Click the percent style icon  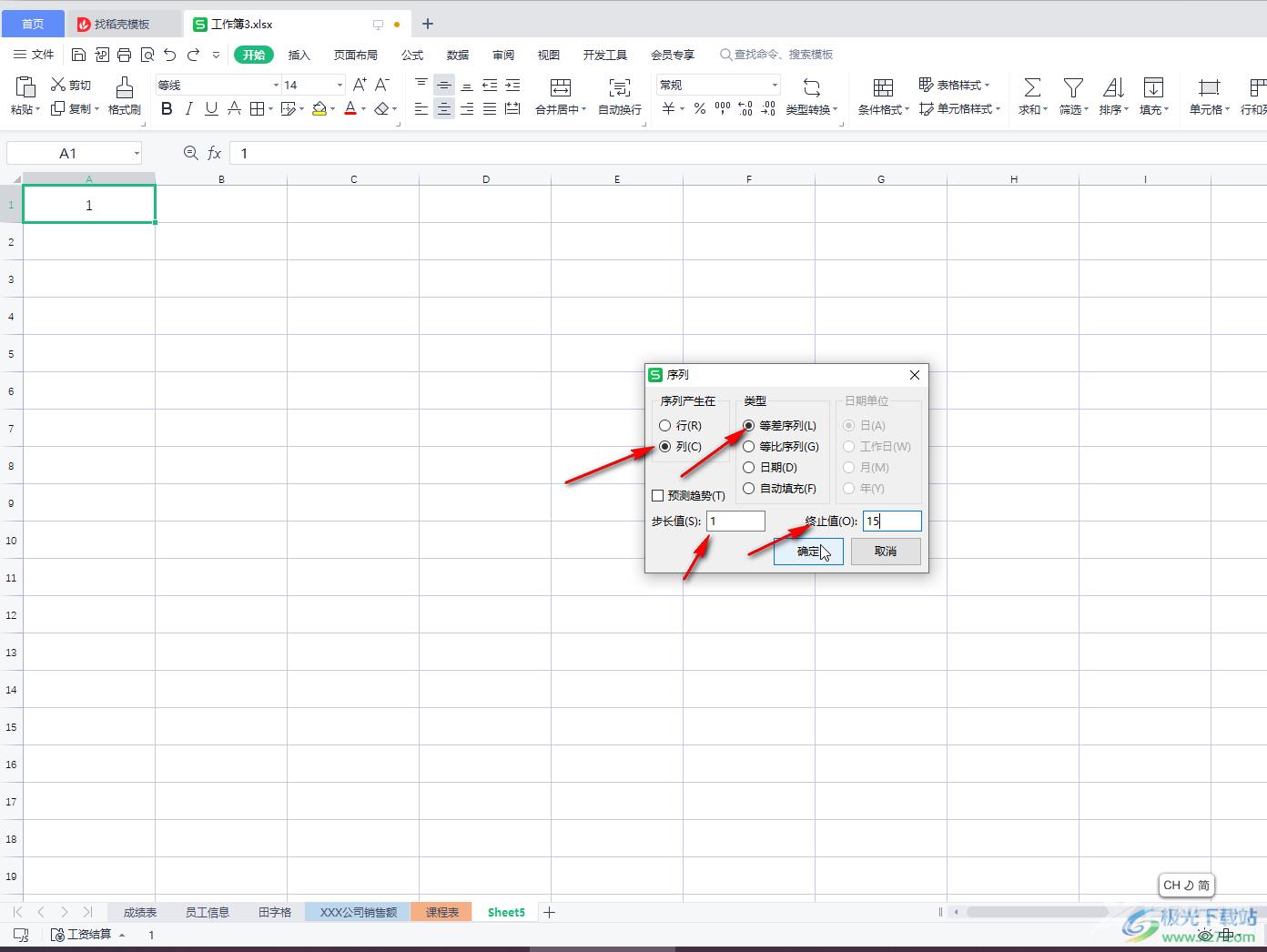tap(699, 108)
